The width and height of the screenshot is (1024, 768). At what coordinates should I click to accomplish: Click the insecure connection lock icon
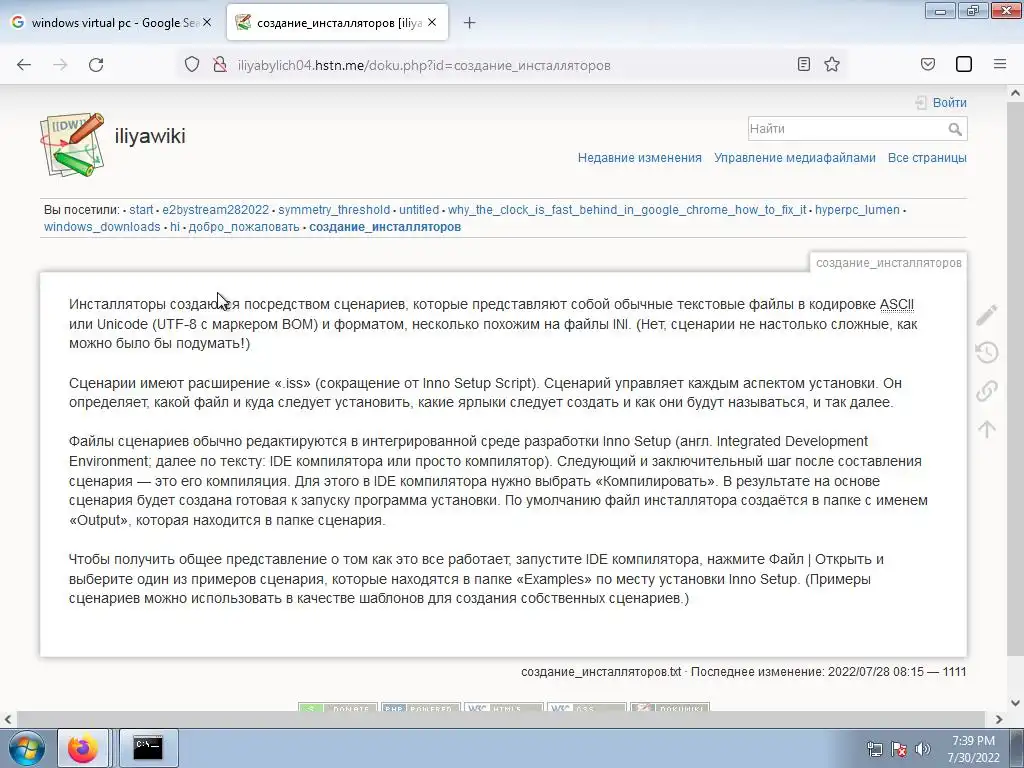pos(220,65)
